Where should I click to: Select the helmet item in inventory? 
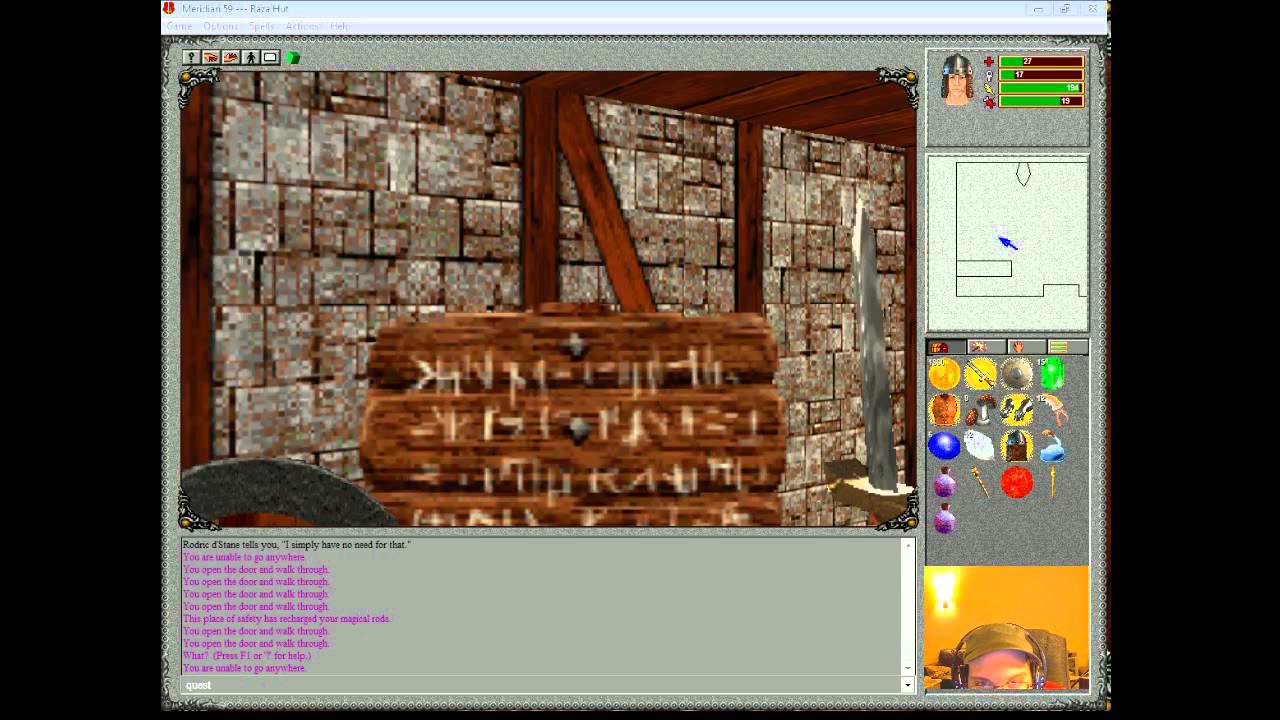point(1016,446)
